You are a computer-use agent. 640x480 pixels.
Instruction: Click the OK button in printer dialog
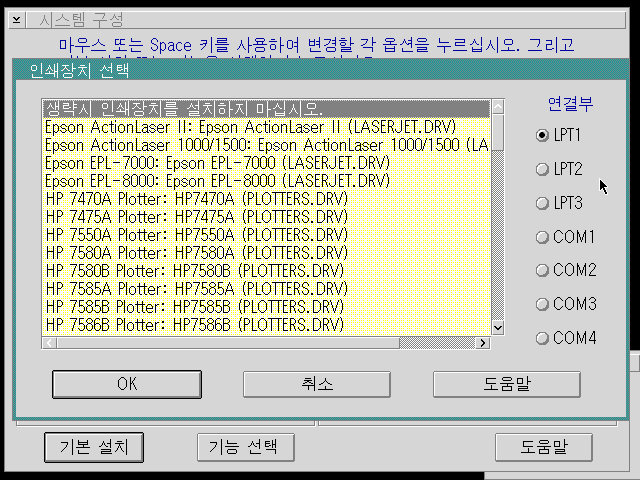click(x=127, y=384)
